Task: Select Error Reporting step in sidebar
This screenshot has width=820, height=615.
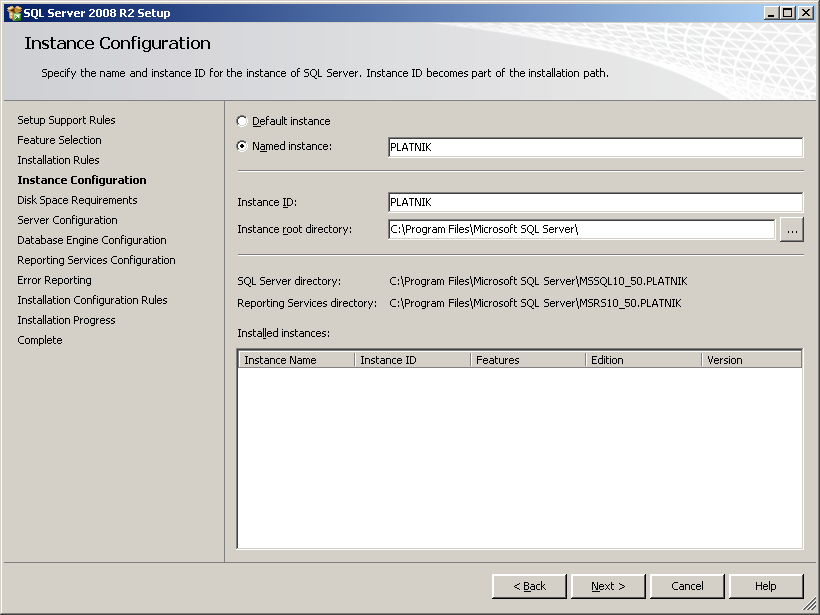Action: point(54,280)
